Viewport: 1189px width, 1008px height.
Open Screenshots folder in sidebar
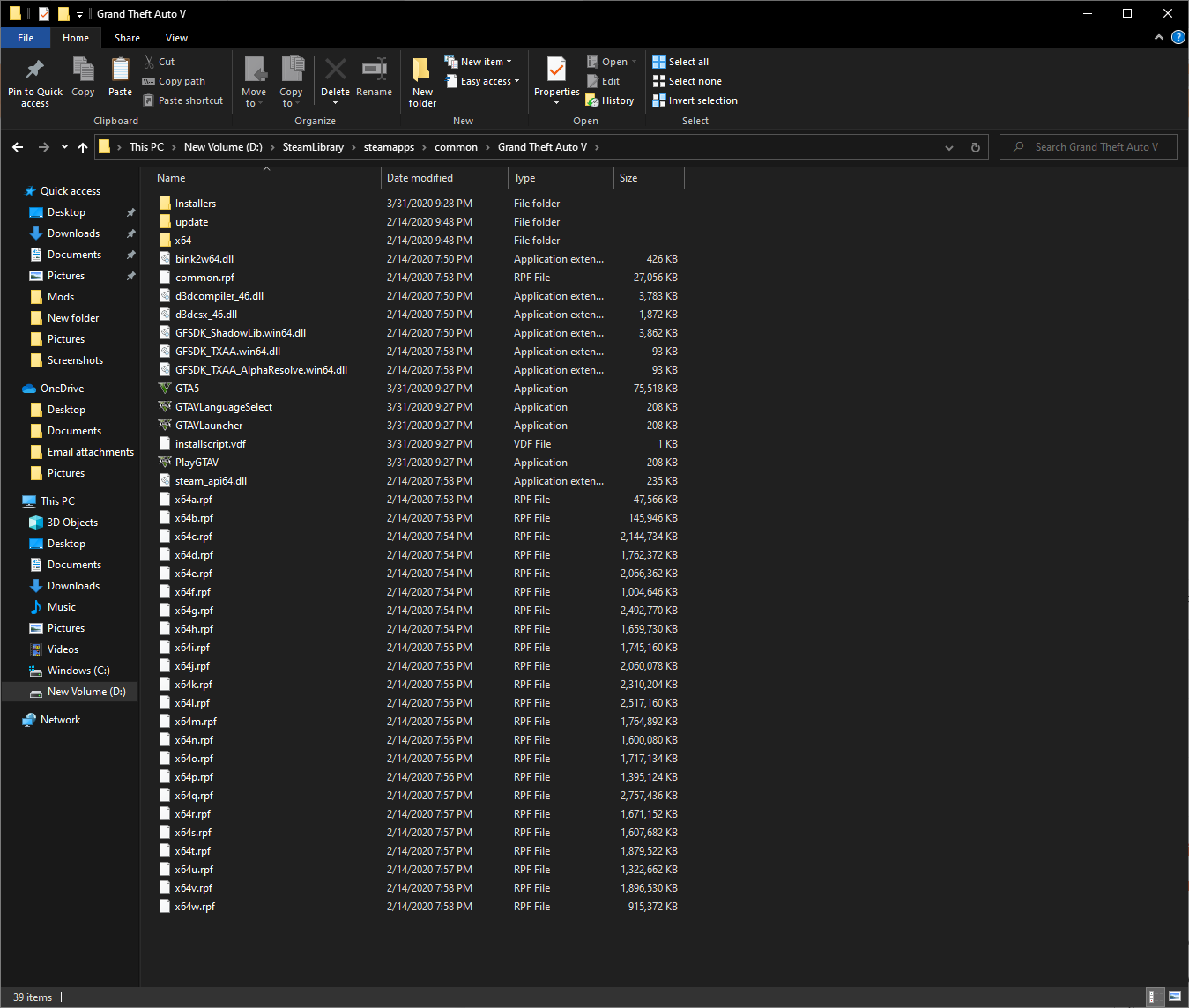point(75,360)
